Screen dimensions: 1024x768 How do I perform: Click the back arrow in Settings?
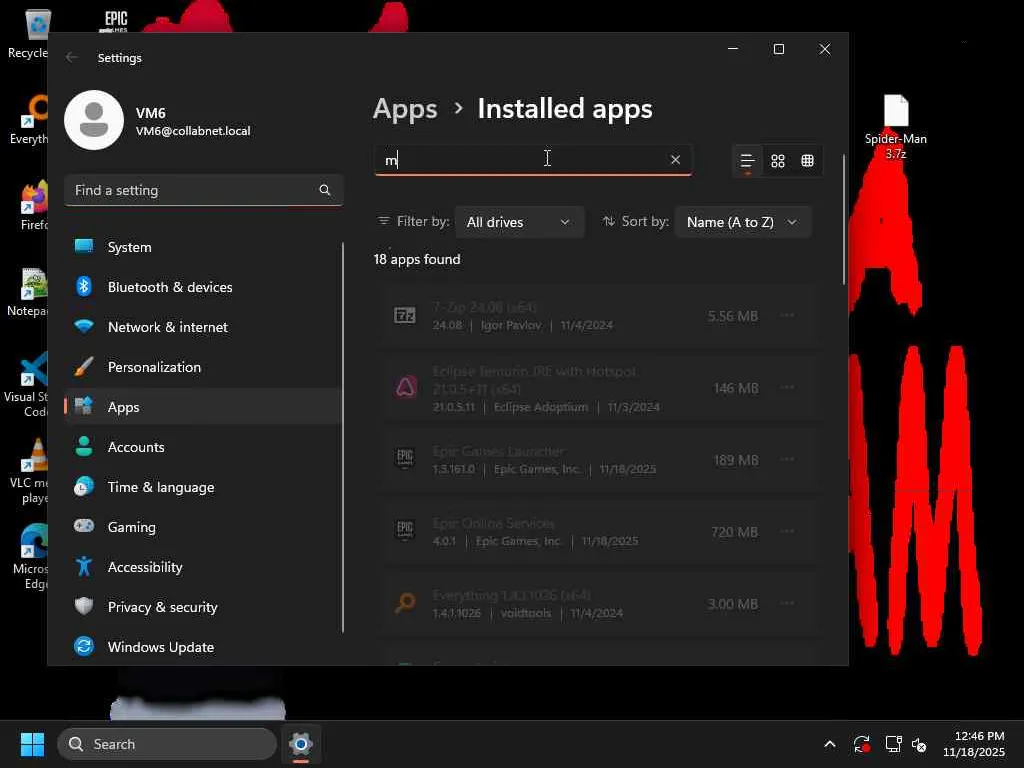coord(72,57)
